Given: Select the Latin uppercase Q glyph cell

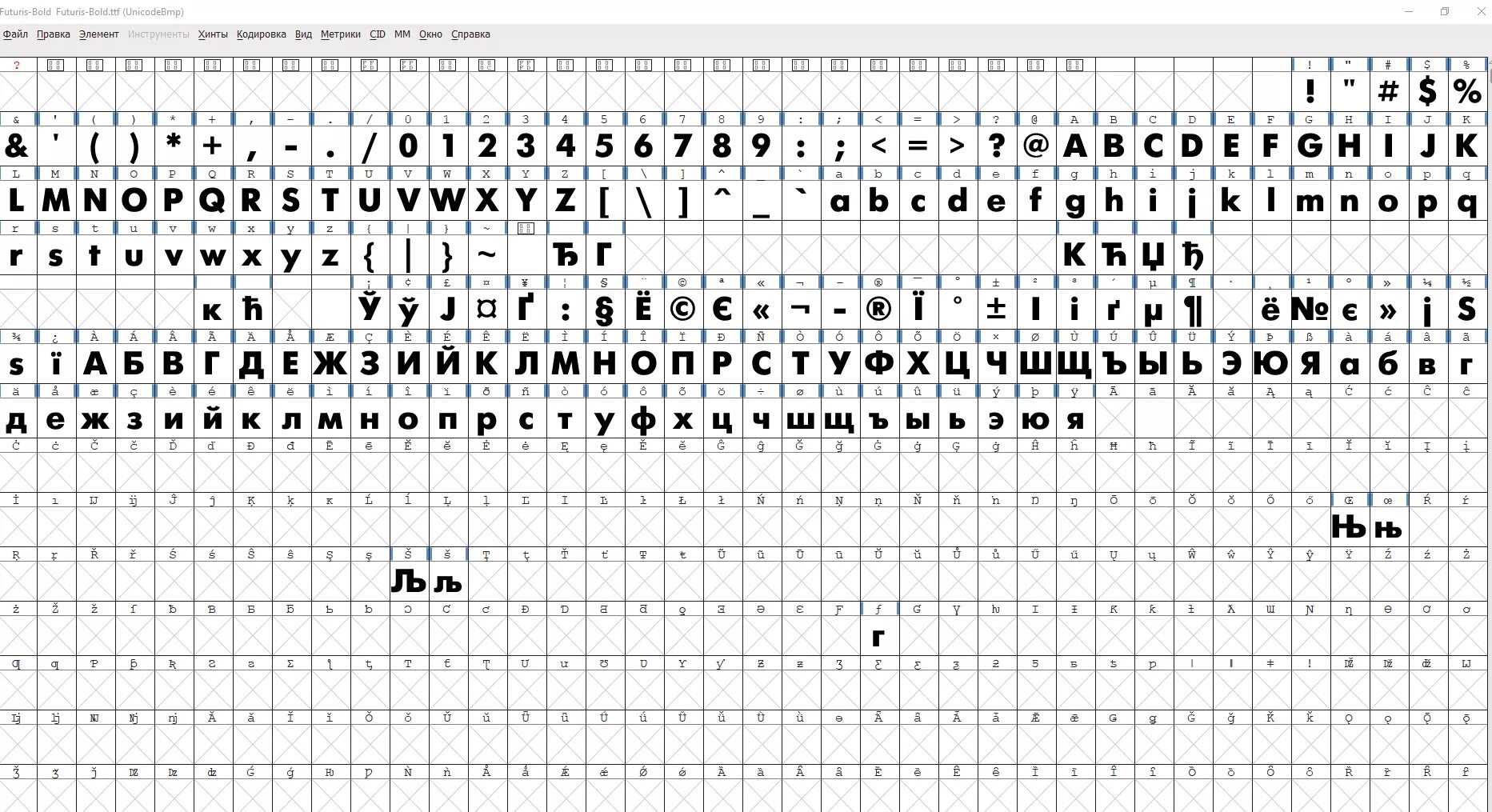Looking at the screenshot, I should (213, 200).
